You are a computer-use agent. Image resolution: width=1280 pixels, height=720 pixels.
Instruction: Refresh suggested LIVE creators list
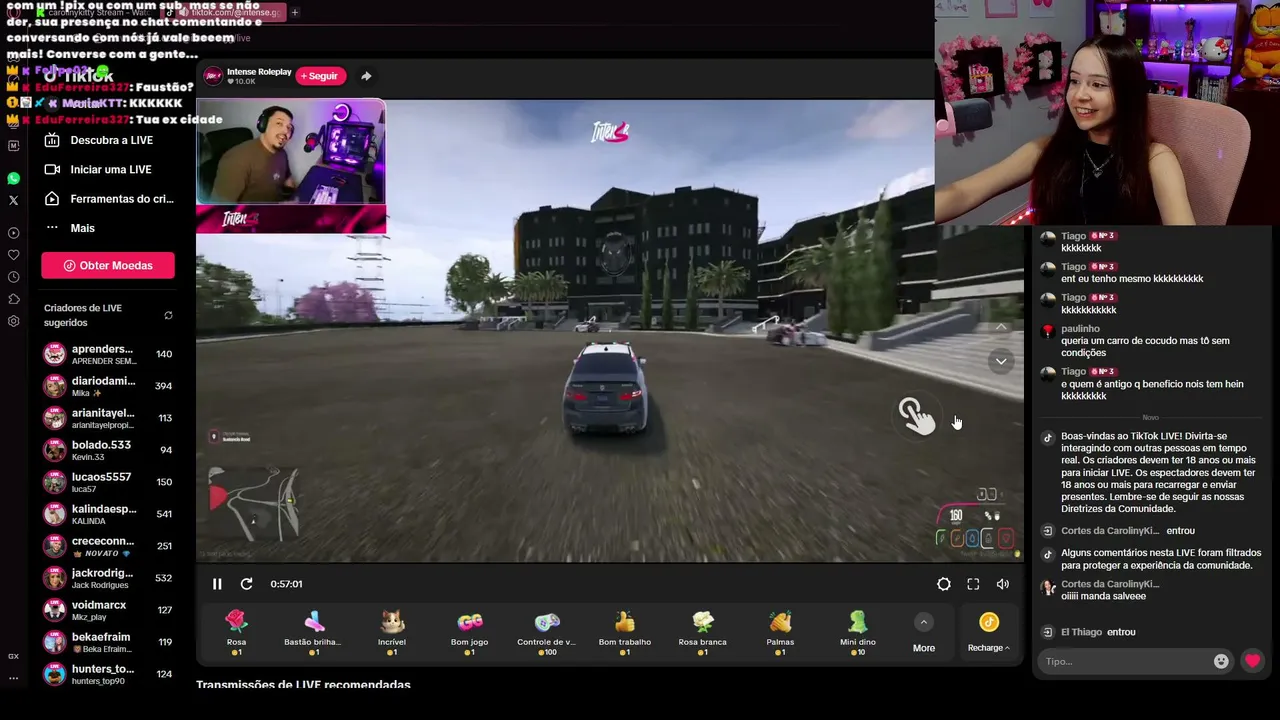(x=168, y=316)
